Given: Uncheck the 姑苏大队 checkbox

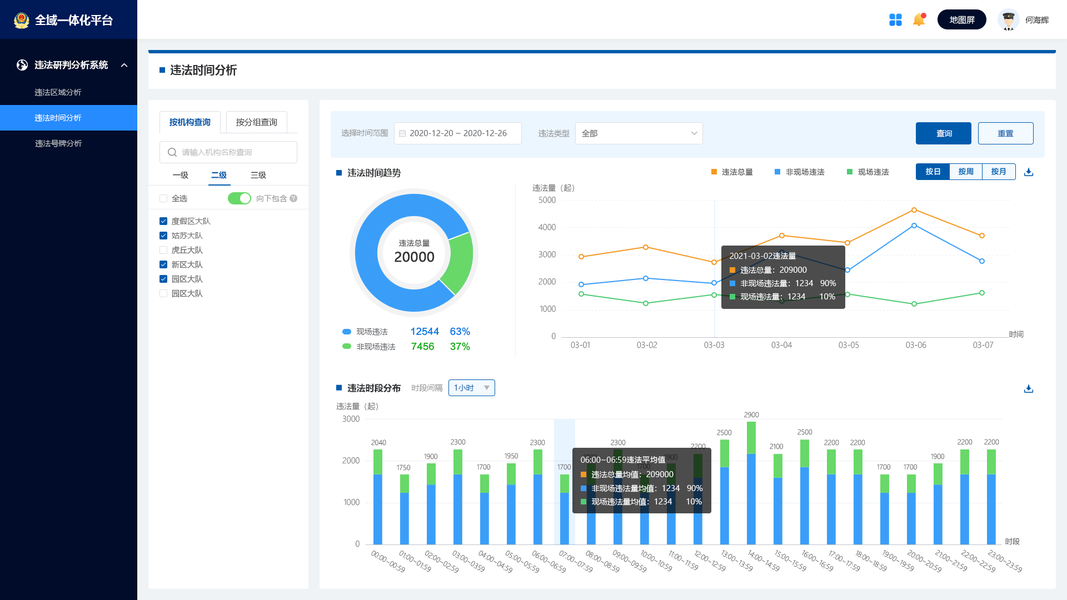Looking at the screenshot, I should point(163,235).
